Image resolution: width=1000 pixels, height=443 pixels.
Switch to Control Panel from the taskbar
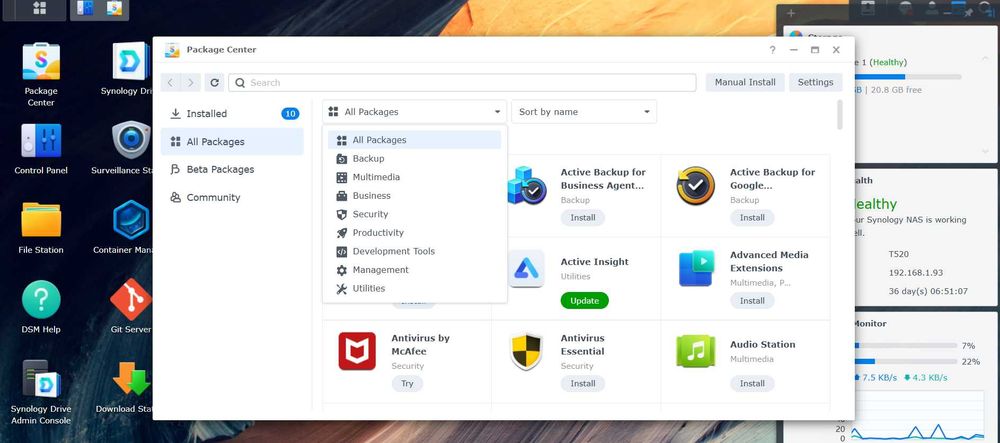point(85,9)
